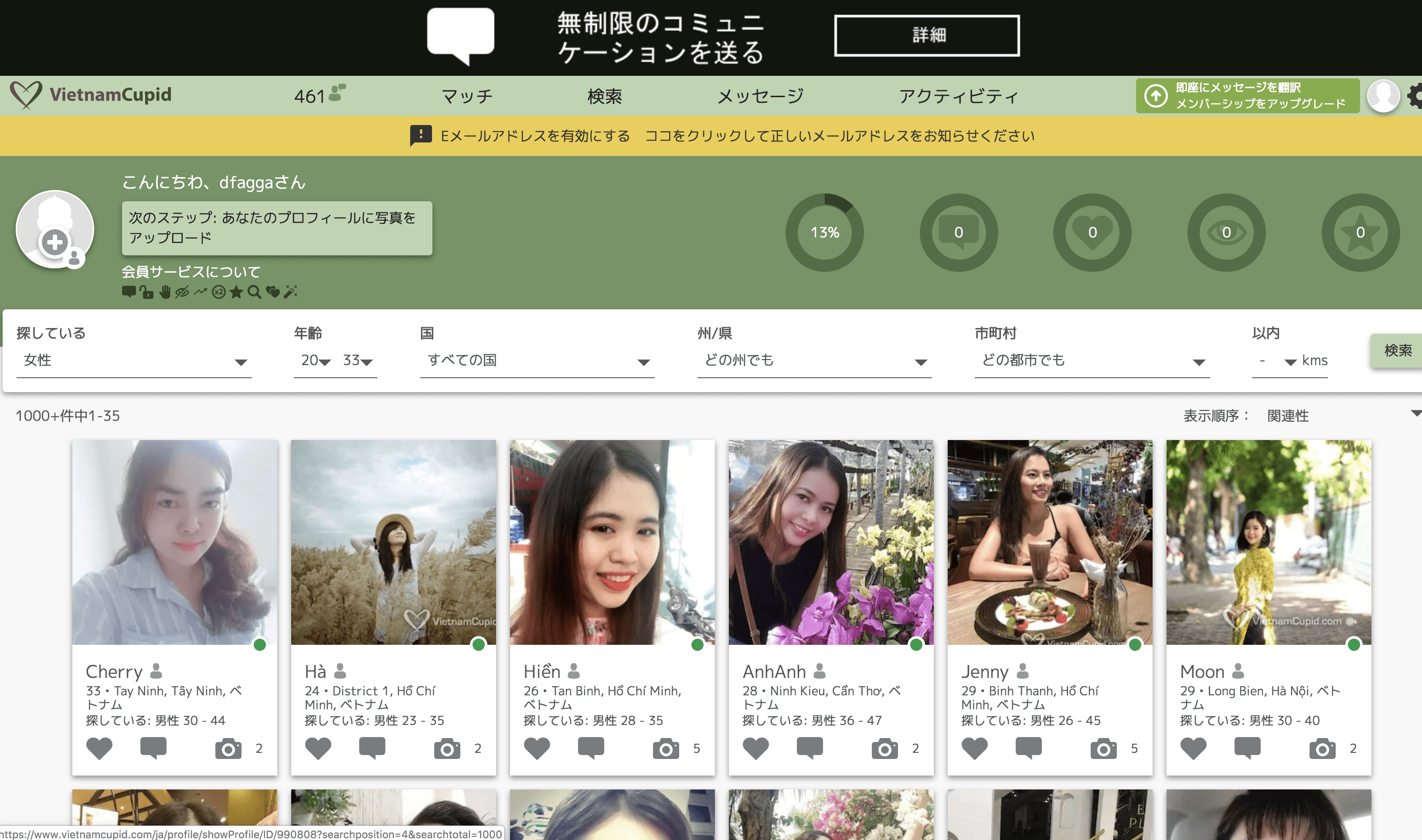Open the profile avatar icon in top navigation
This screenshot has height=840, width=1422.
pyautogui.click(x=1383, y=96)
